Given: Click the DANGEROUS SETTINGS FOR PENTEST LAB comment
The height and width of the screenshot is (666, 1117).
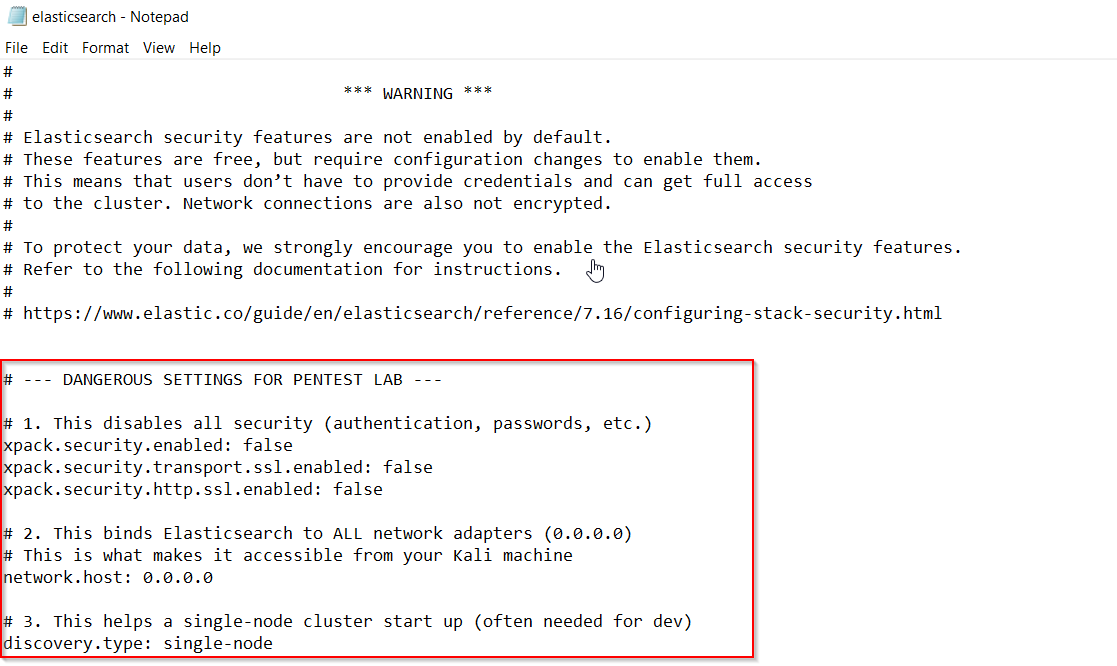Looking at the screenshot, I should 223,380.
